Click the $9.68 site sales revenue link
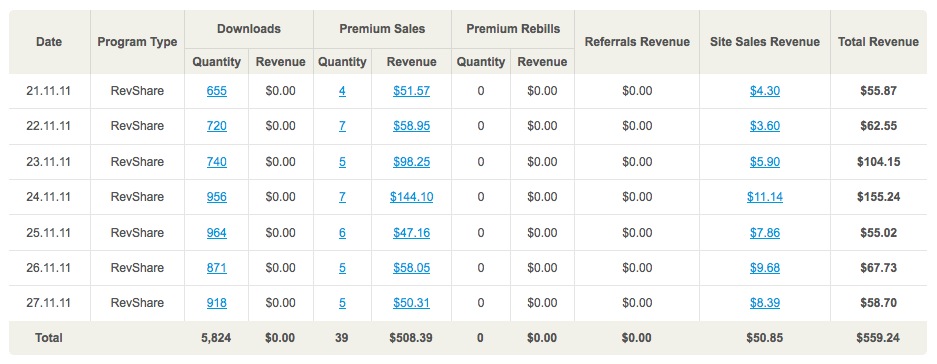 coord(764,268)
